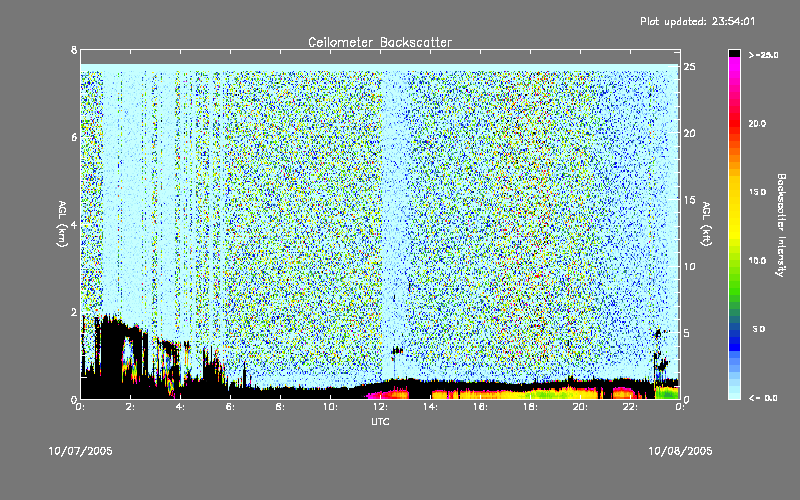800x500 pixels.
Task: Select the left "AGL (km)" axis label
Action: (62, 223)
